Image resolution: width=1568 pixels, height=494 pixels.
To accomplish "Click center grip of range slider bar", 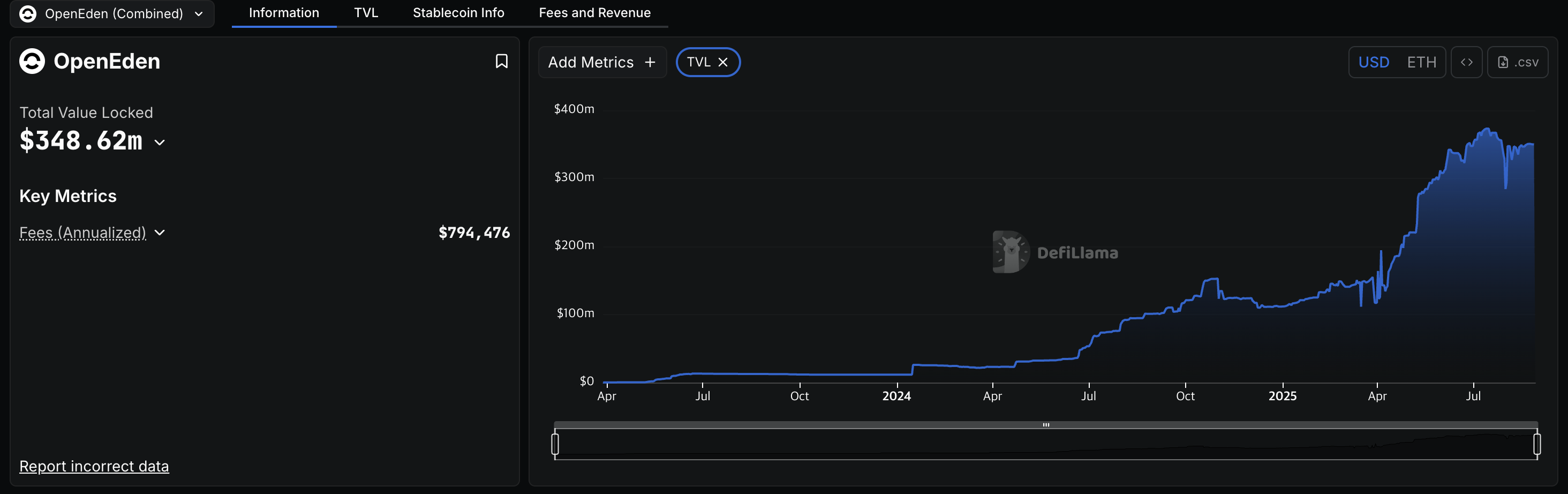I will (1046, 424).
